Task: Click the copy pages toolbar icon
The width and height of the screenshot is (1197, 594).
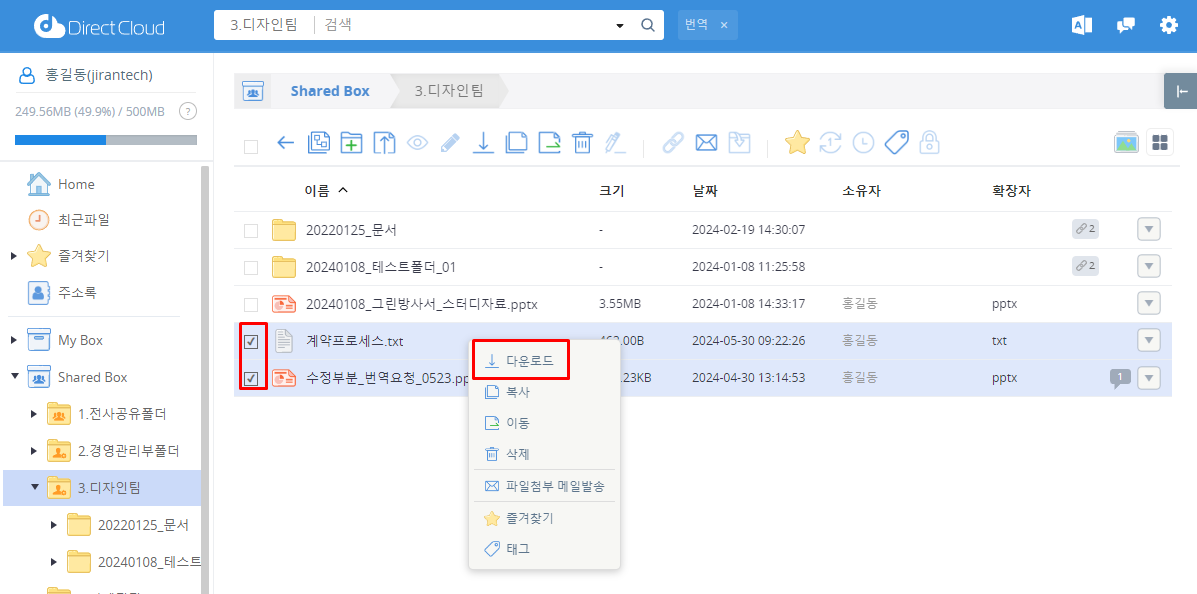Action: pyautogui.click(x=517, y=143)
